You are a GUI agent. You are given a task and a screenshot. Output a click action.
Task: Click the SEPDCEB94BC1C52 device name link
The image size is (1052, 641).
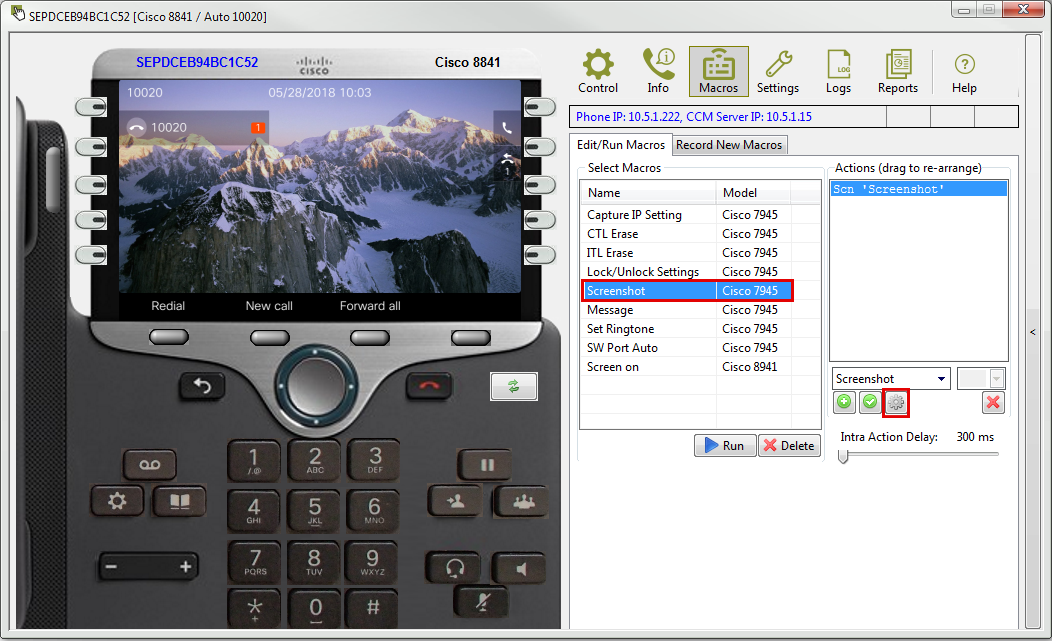pyautogui.click(x=197, y=62)
